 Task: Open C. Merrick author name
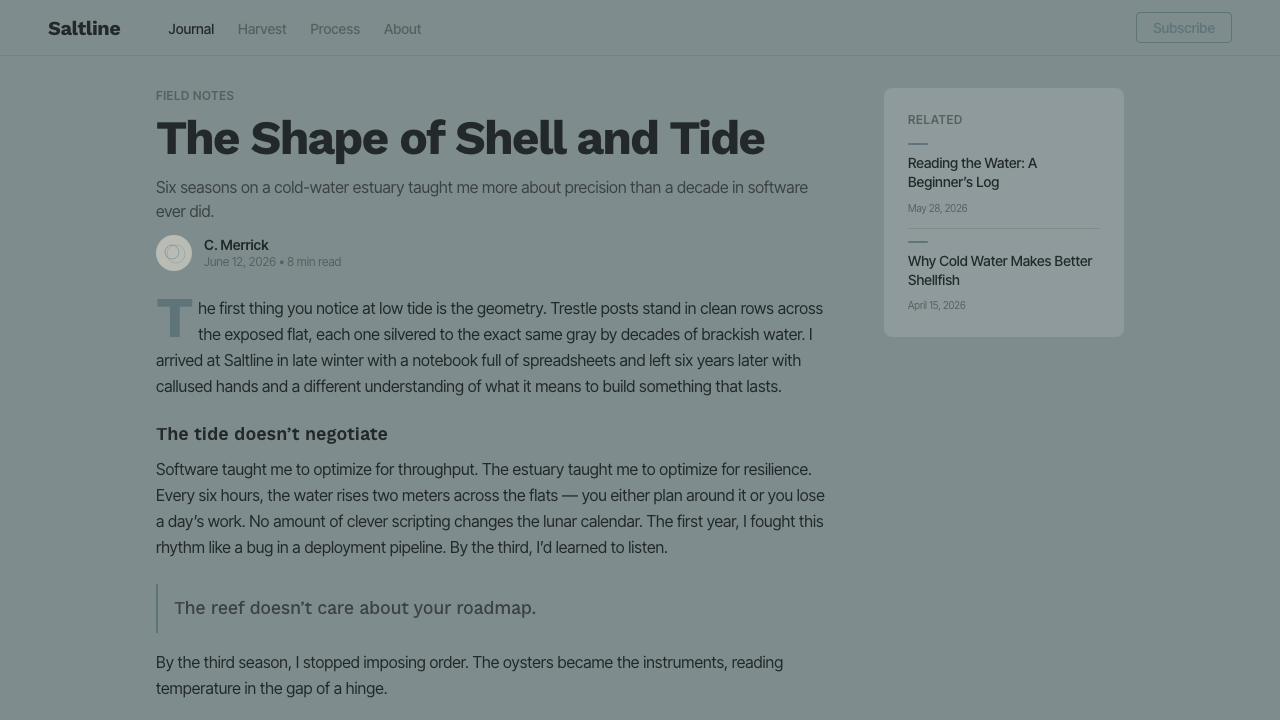coord(236,245)
